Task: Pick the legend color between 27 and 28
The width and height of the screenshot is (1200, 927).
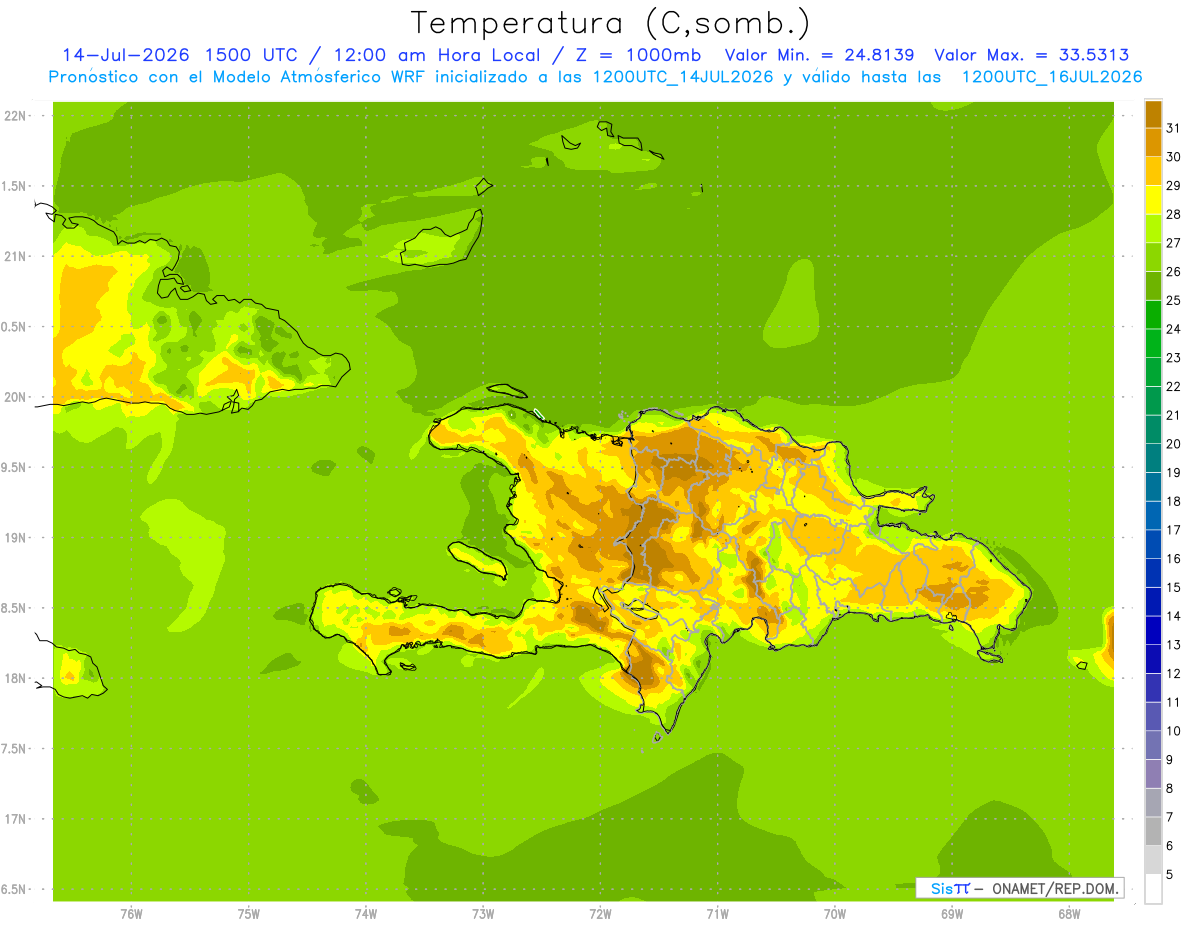Action: (x=1153, y=228)
